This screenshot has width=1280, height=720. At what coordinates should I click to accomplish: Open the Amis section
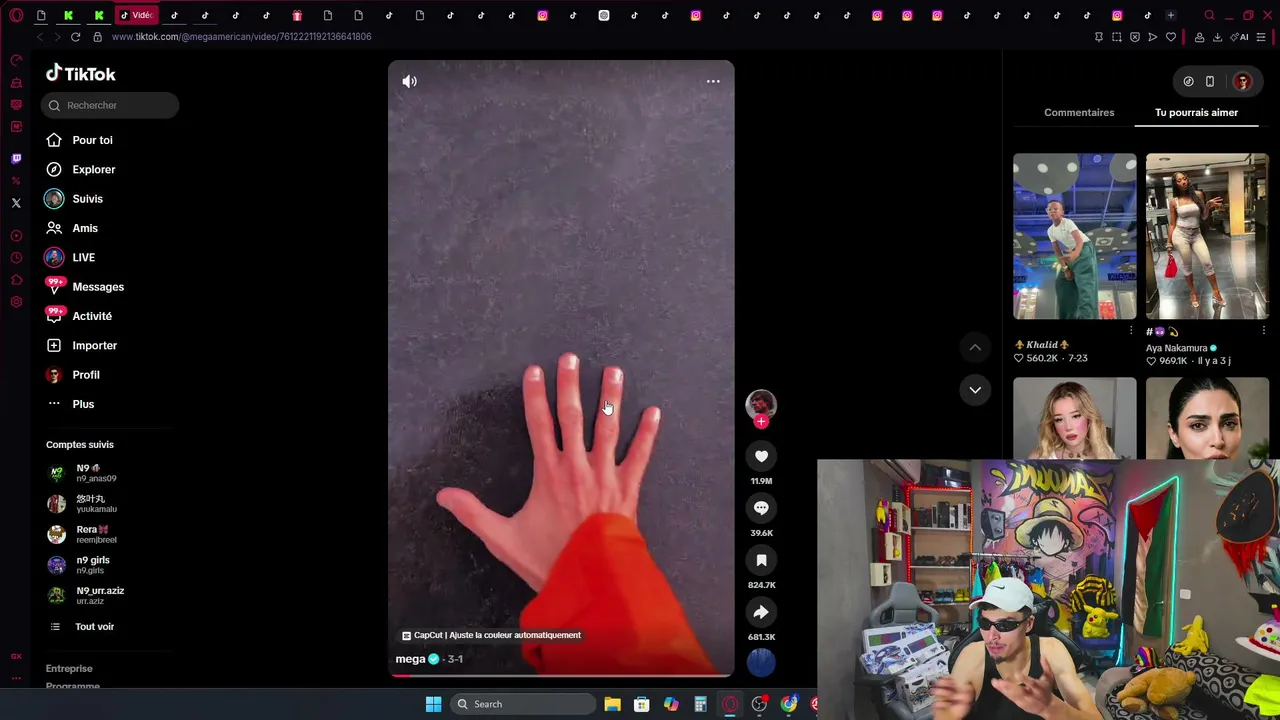(71, 228)
